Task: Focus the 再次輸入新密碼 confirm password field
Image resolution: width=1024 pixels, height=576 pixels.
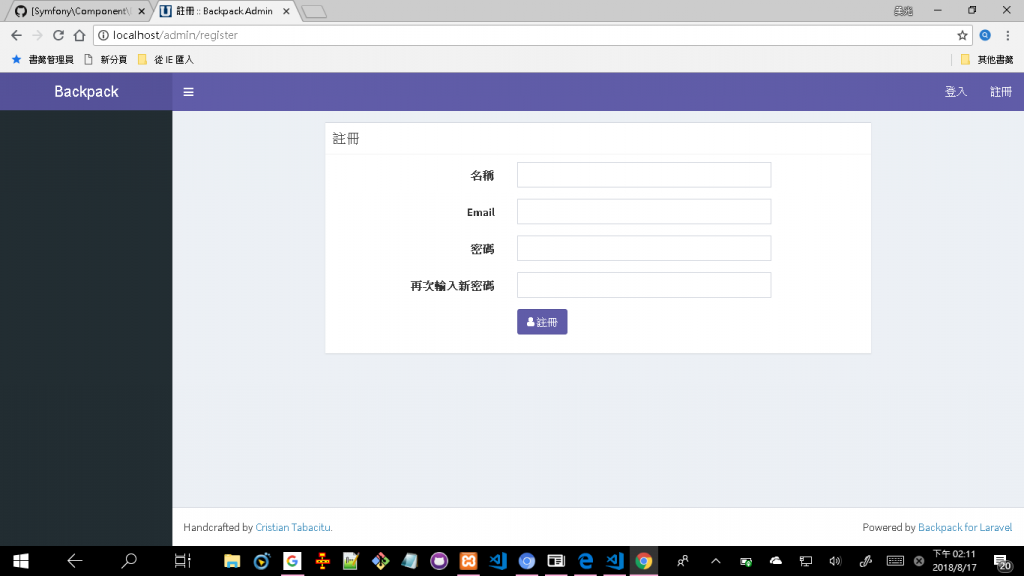Action: tap(644, 285)
